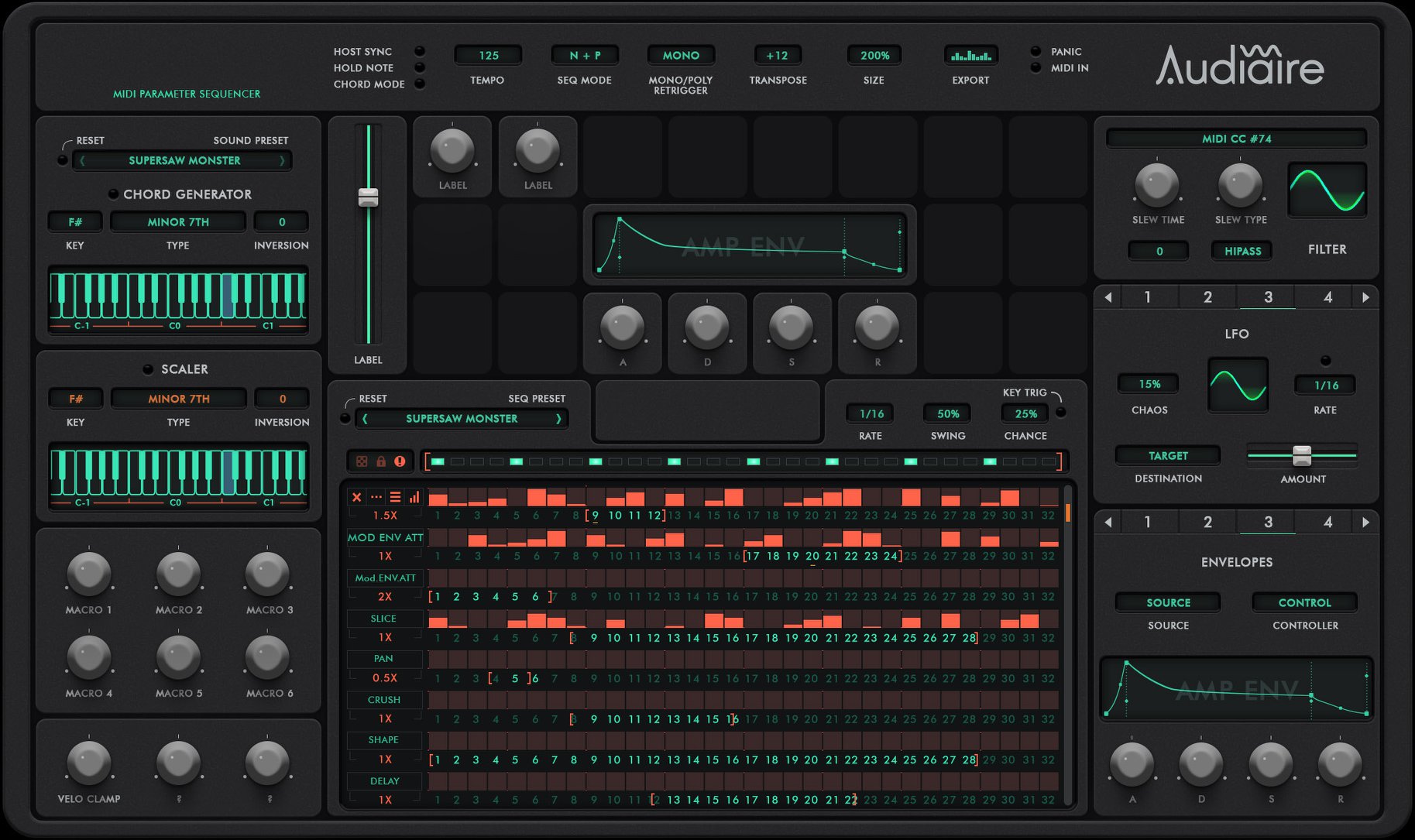The width and height of the screenshot is (1415, 840).
Task: Click the padlock lock icon in the sequencer
Action: (x=380, y=461)
